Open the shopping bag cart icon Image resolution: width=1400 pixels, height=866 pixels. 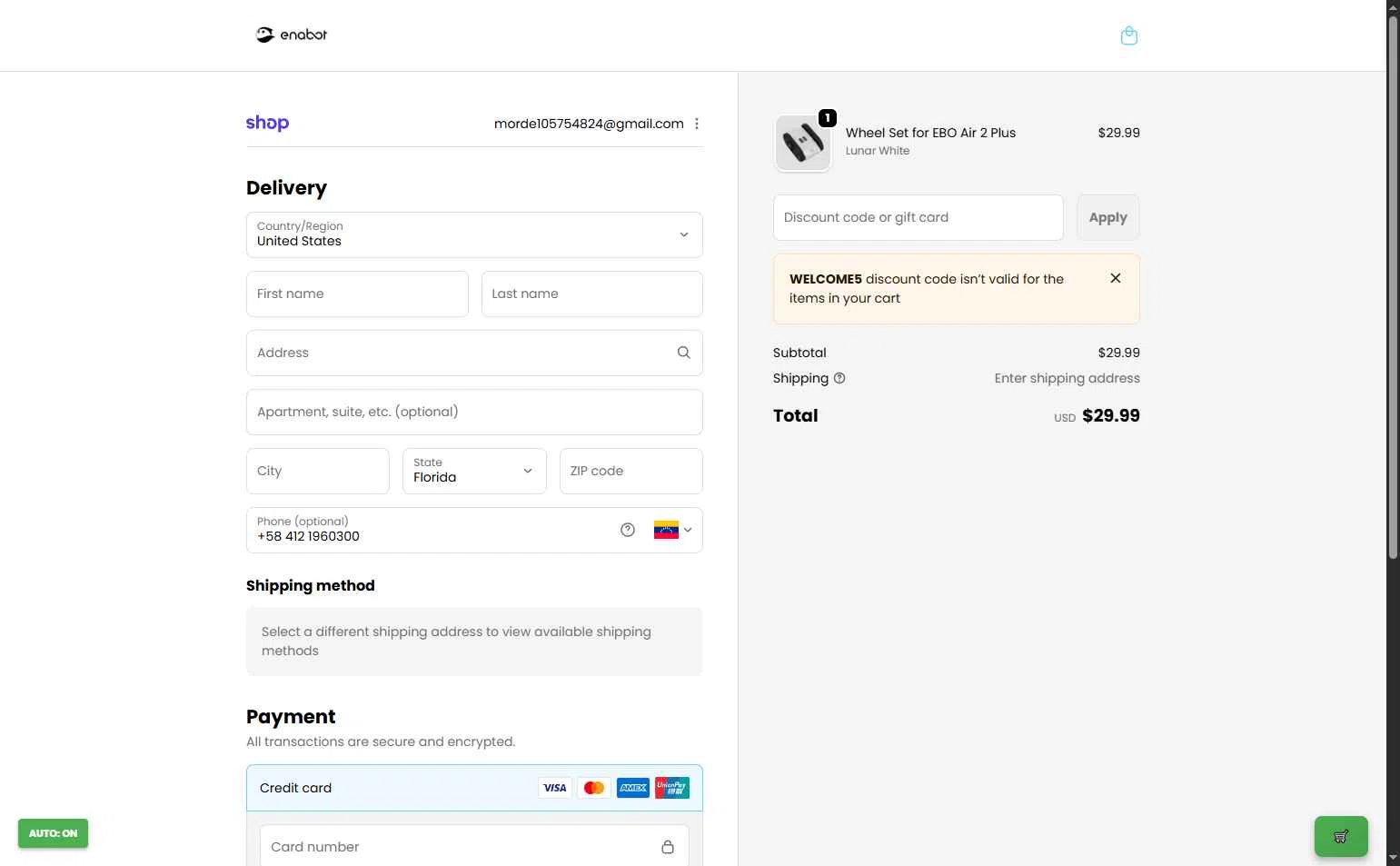click(x=1129, y=35)
